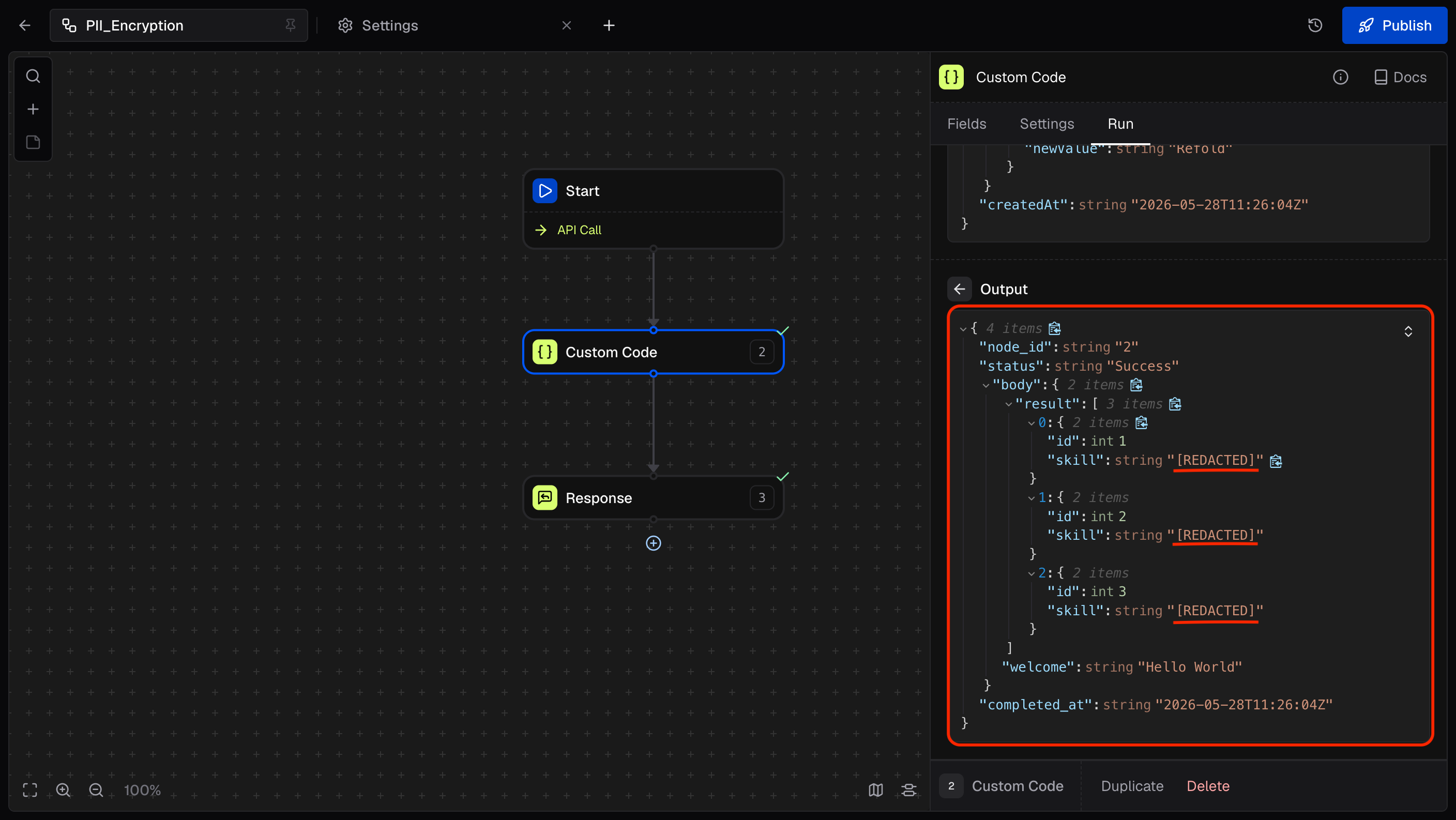Screen dimensions: 1456x820
Task: Select the Custom Code node on canvas
Action: point(653,352)
